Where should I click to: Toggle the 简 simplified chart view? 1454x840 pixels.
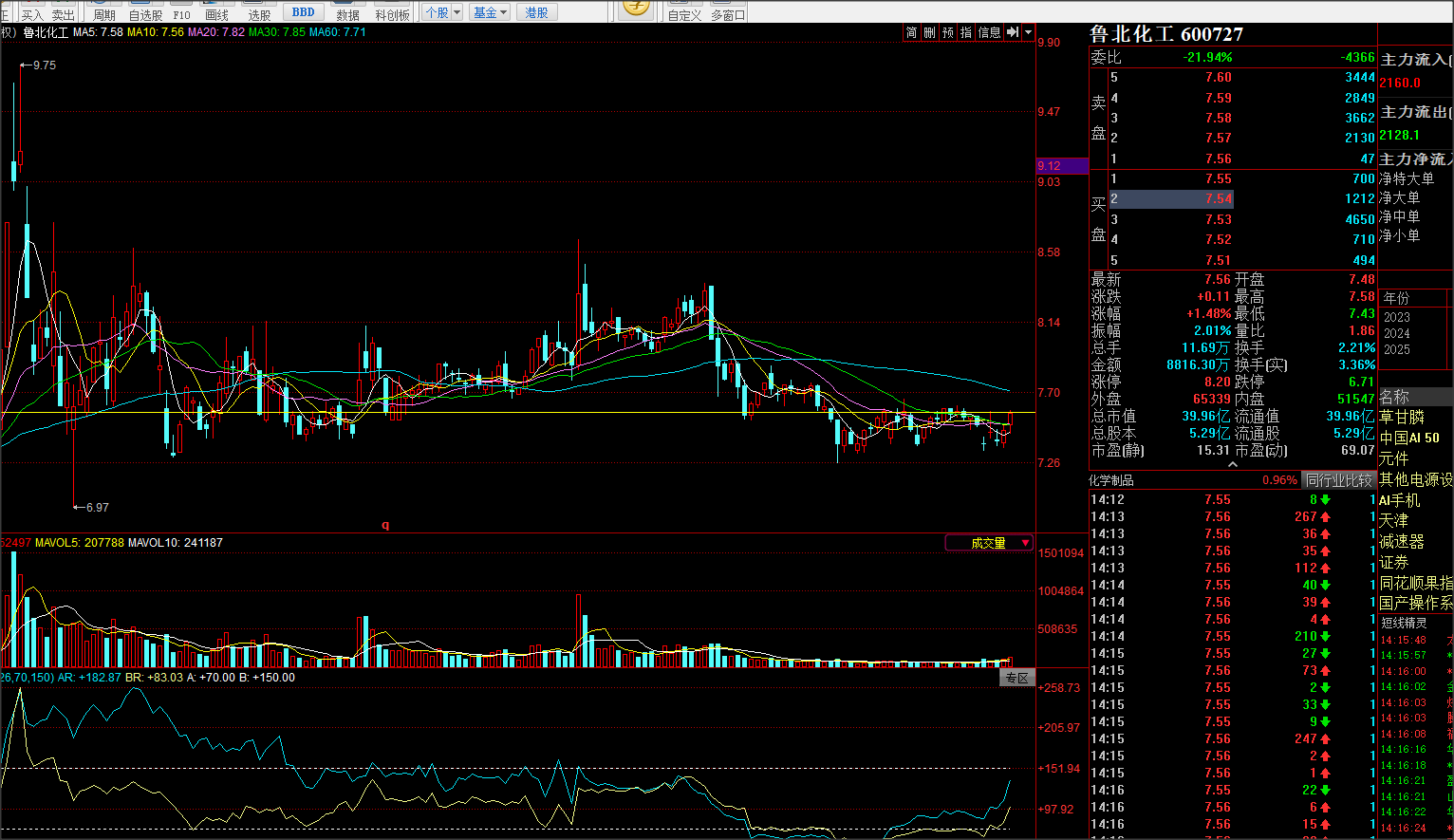911,32
